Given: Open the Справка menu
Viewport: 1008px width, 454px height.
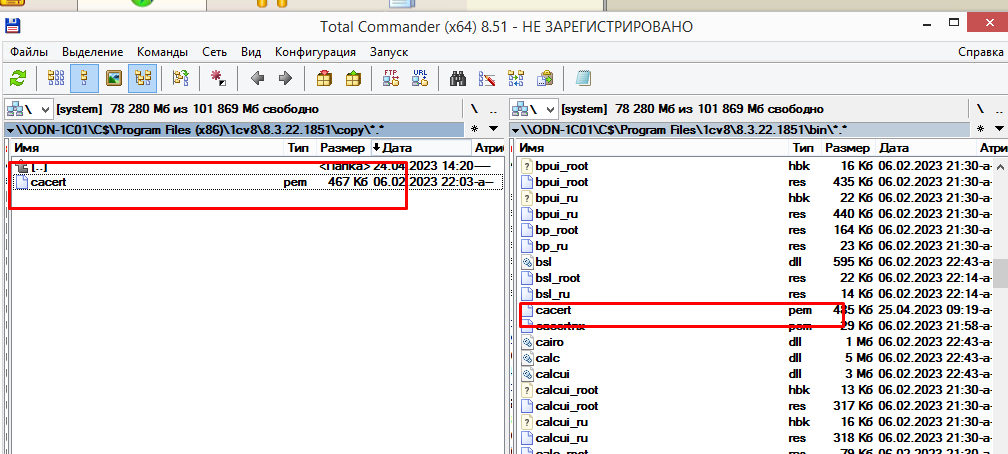Looking at the screenshot, I should click(980, 52).
